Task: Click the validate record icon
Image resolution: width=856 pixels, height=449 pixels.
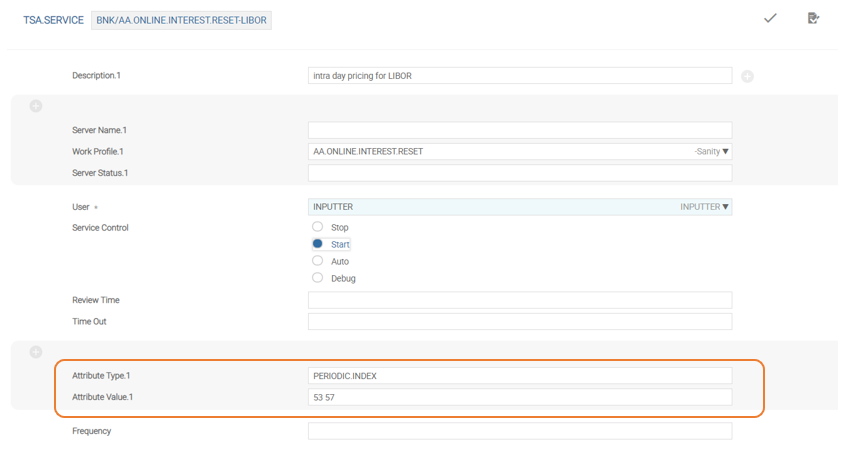Action: point(814,18)
